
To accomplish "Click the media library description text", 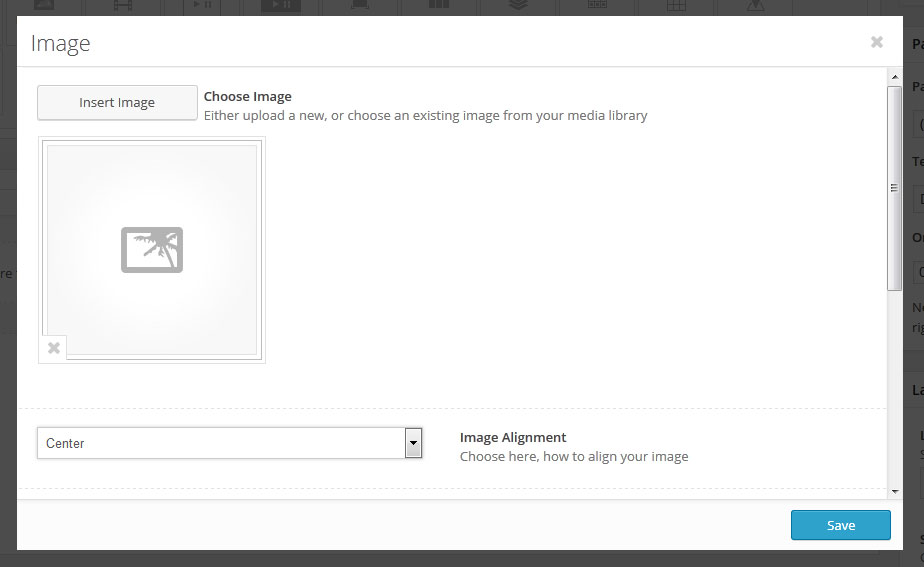I will pos(425,116).
